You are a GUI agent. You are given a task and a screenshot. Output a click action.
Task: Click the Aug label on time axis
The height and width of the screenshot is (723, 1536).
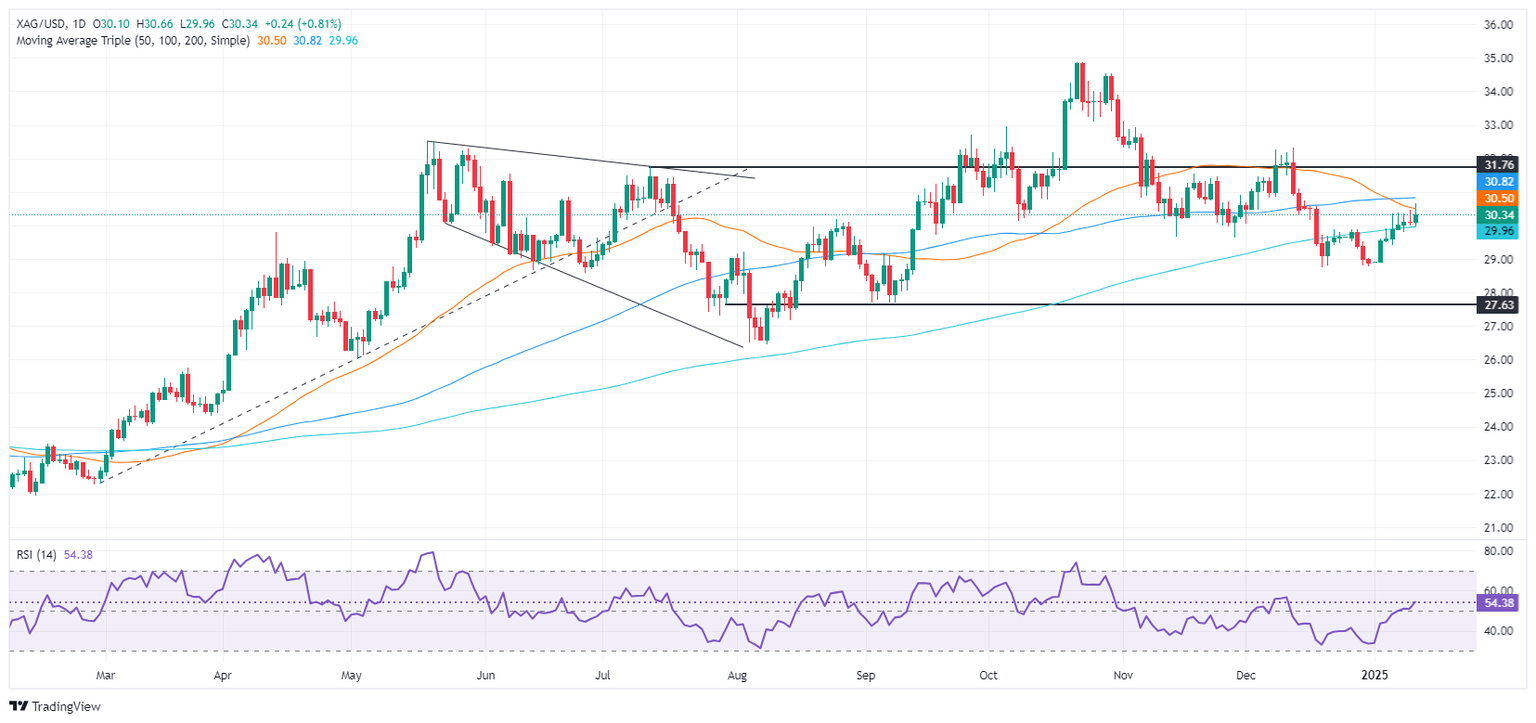coord(736,675)
